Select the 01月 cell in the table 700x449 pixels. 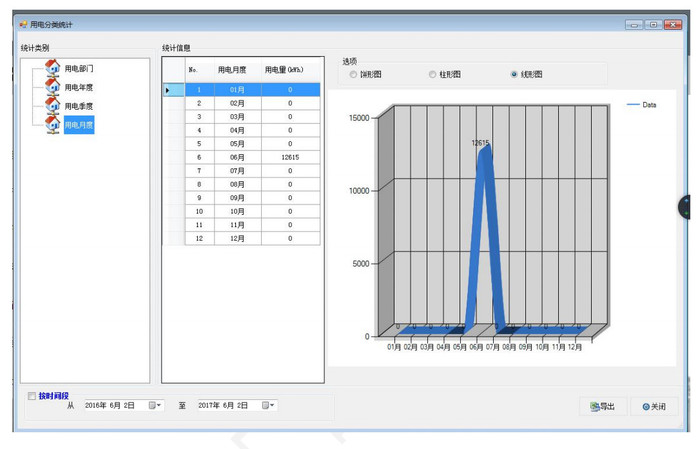[238, 90]
